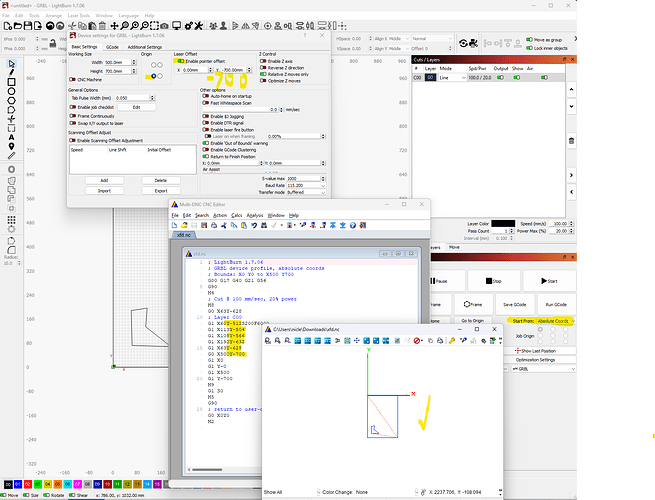655x500 pixels.
Task: Click the black Layer Color swatch
Action: click(x=503, y=223)
